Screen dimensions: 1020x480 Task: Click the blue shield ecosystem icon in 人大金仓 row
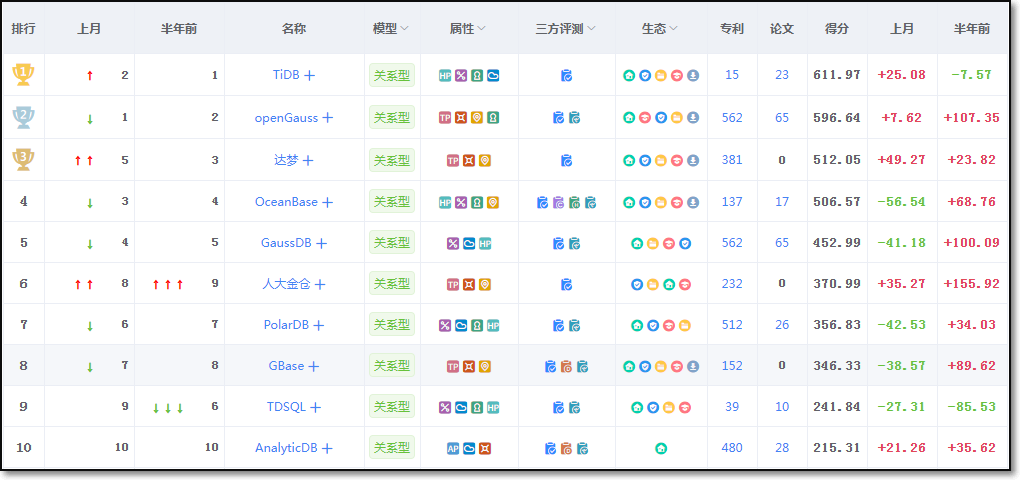(638, 284)
